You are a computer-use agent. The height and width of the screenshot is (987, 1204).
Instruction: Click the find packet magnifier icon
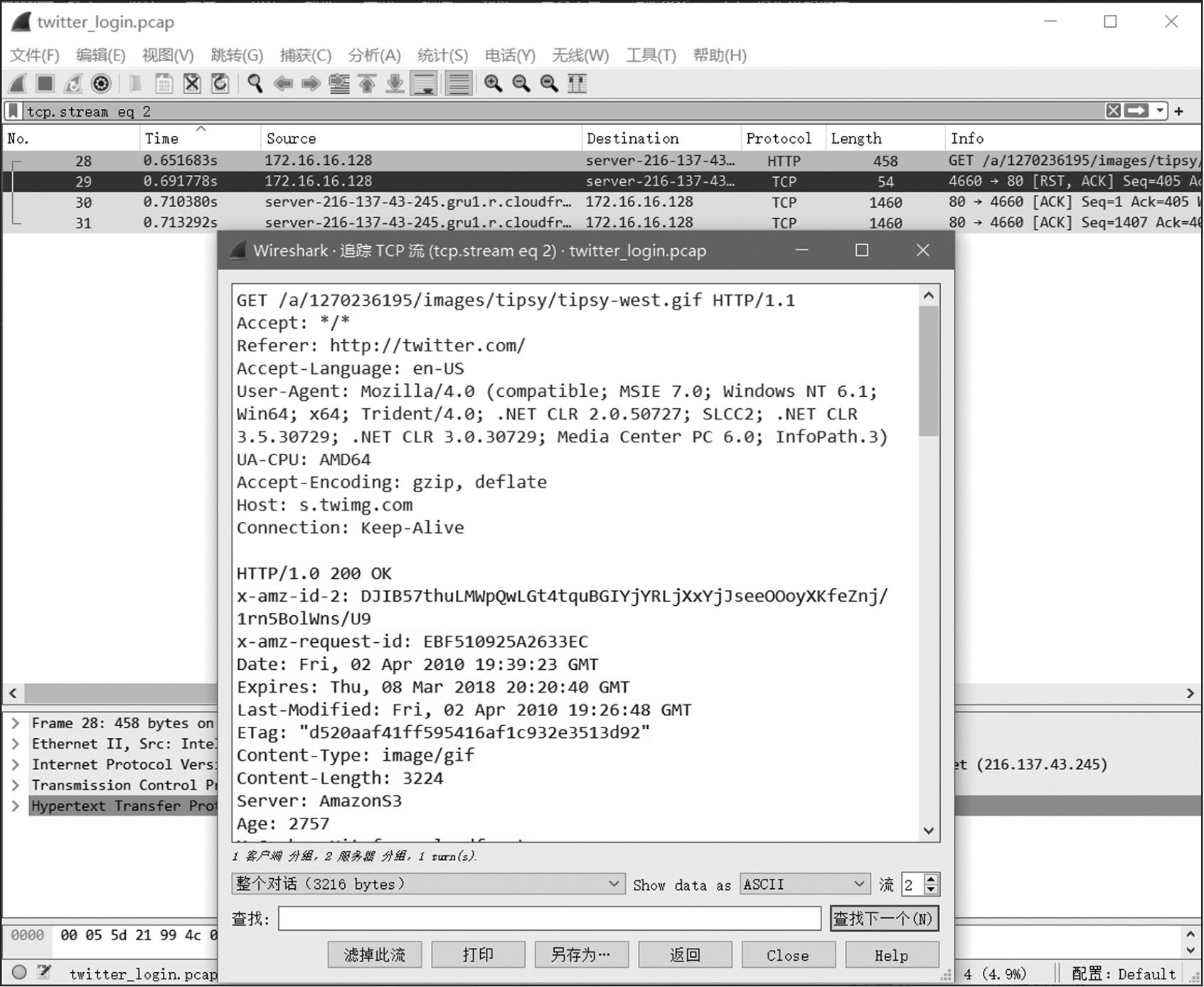click(x=255, y=84)
